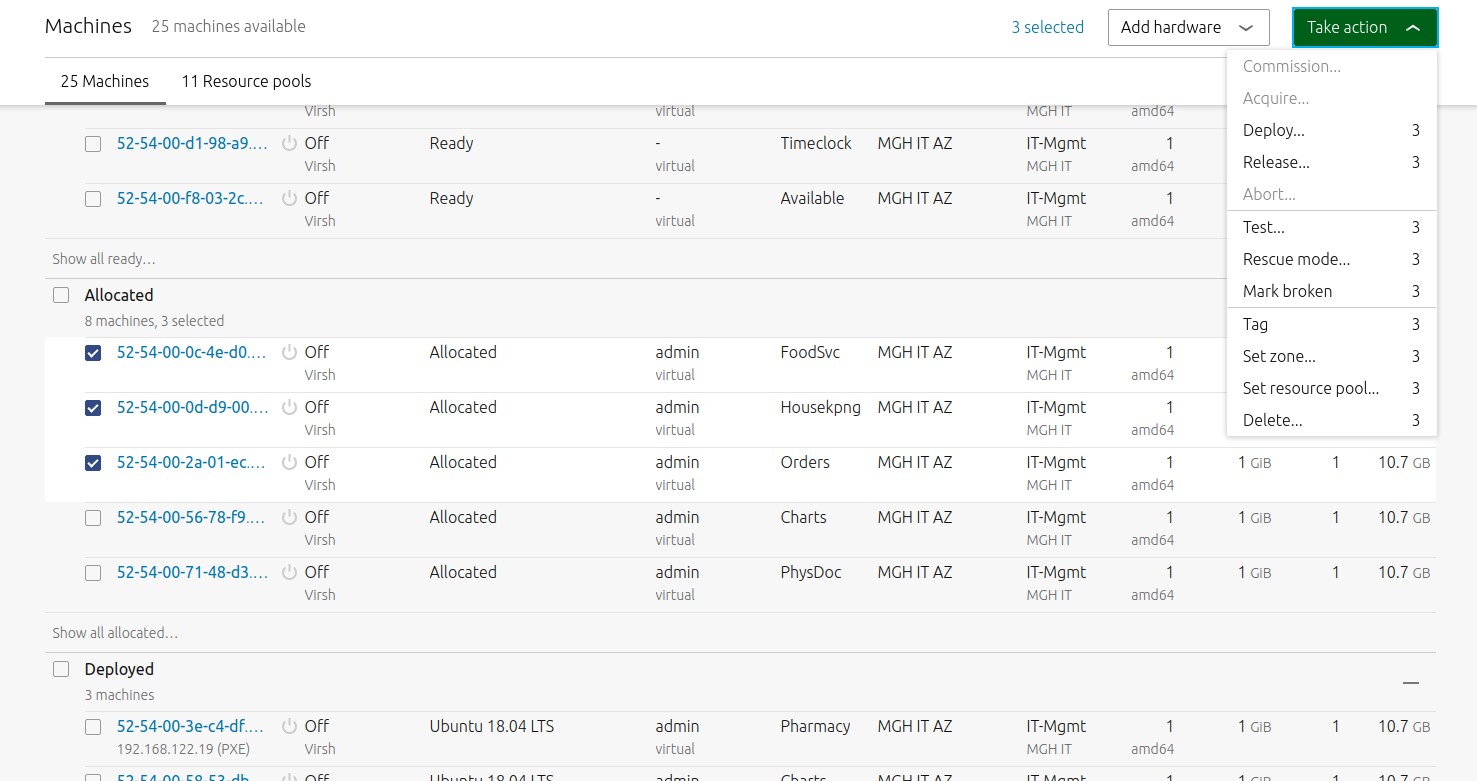
Task: Collapse the Deployed machines group
Action: click(x=1410, y=682)
